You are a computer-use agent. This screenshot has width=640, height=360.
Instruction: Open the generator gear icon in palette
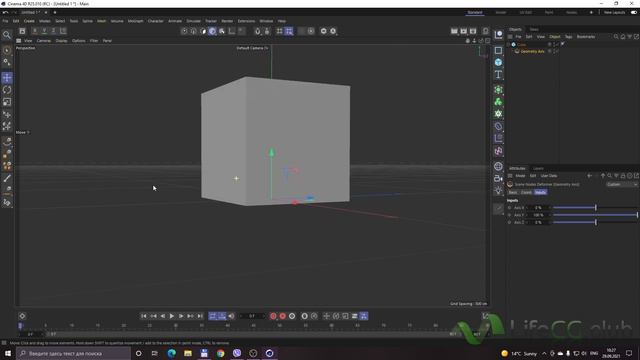[x=498, y=114]
